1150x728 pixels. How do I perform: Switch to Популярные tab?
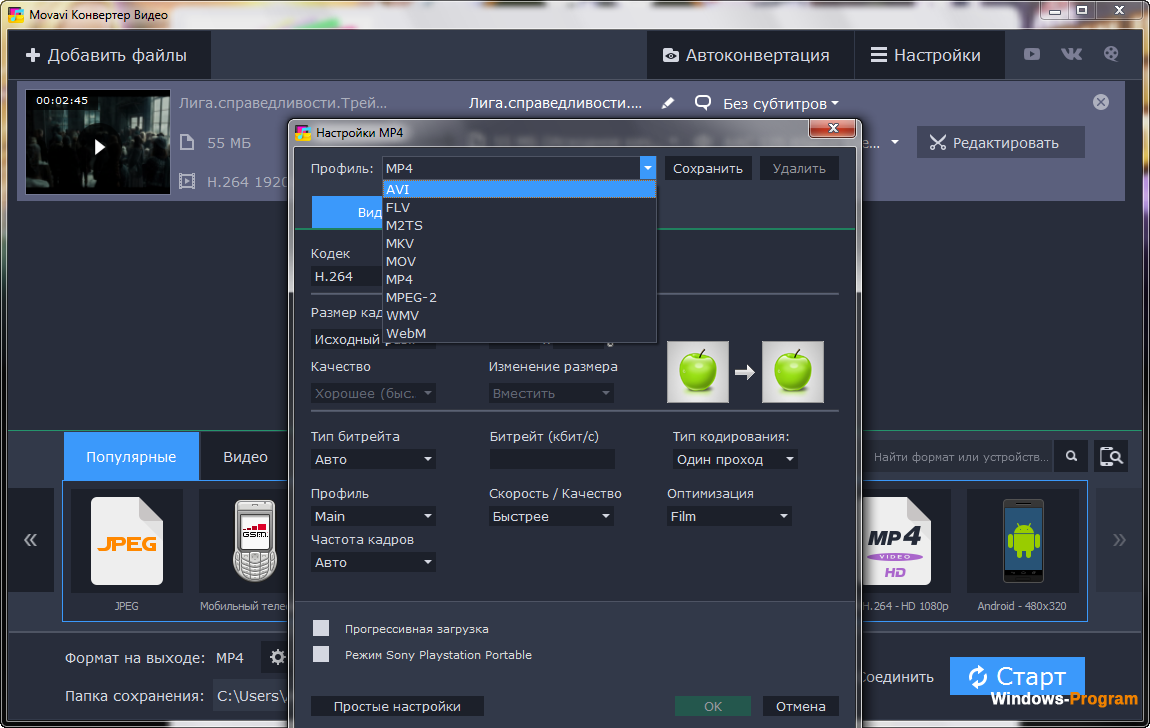[131, 456]
